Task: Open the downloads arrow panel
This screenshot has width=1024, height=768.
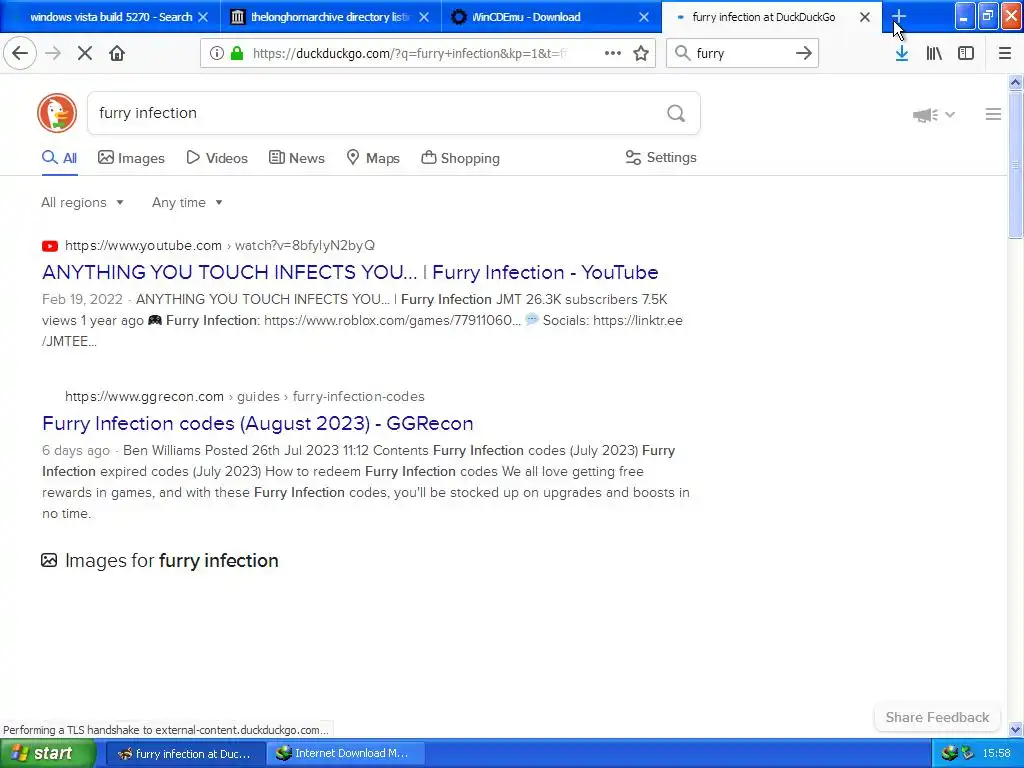Action: coord(901,53)
